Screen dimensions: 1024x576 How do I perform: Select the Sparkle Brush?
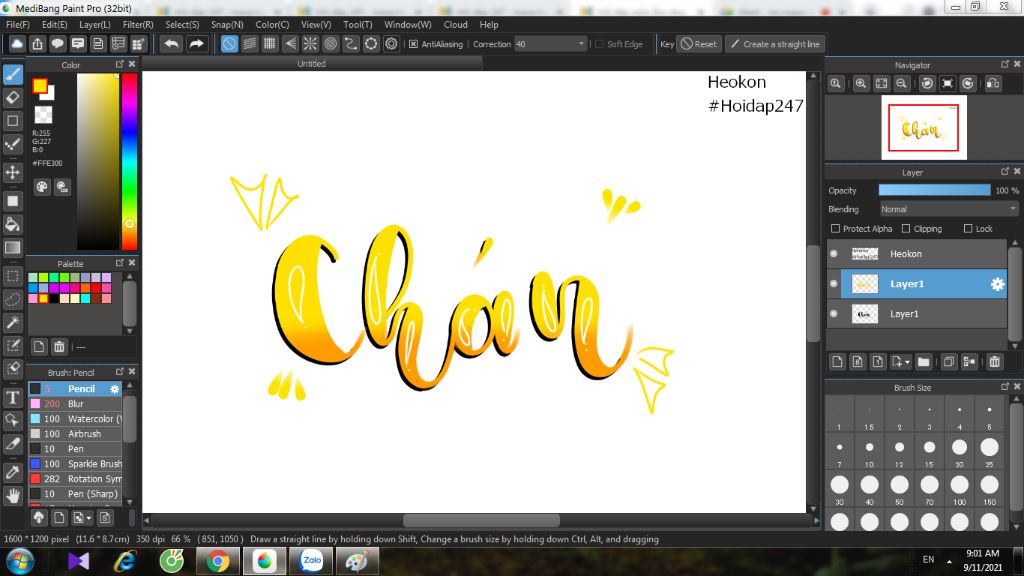(x=75, y=464)
